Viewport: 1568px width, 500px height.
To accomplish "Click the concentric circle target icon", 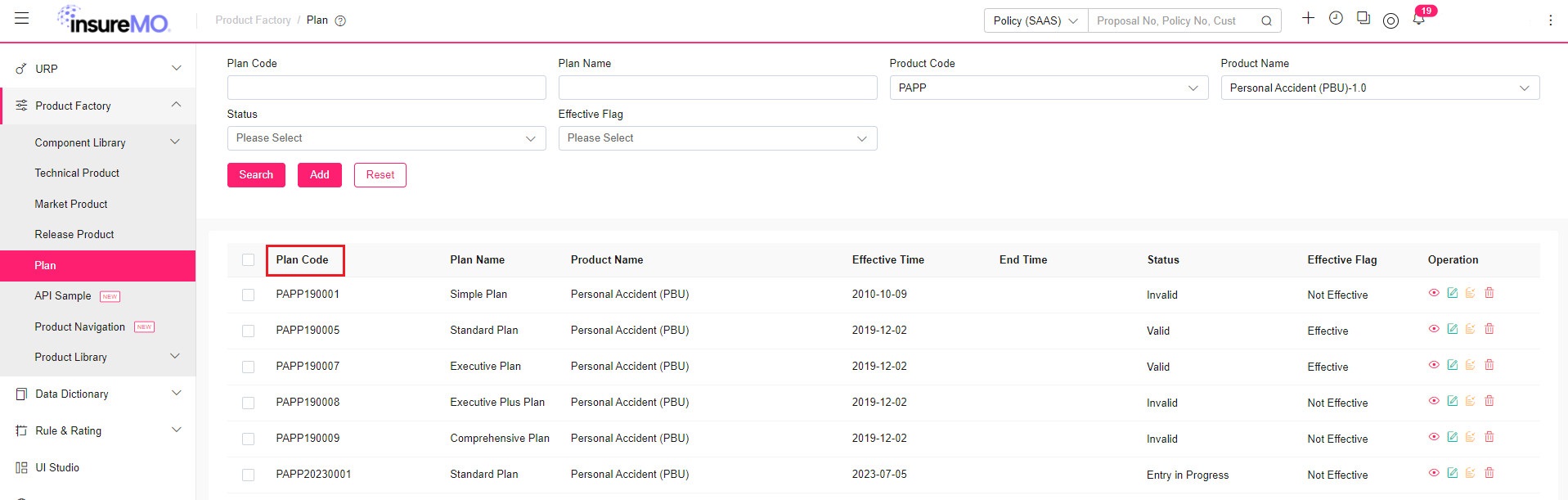I will tap(1391, 20).
